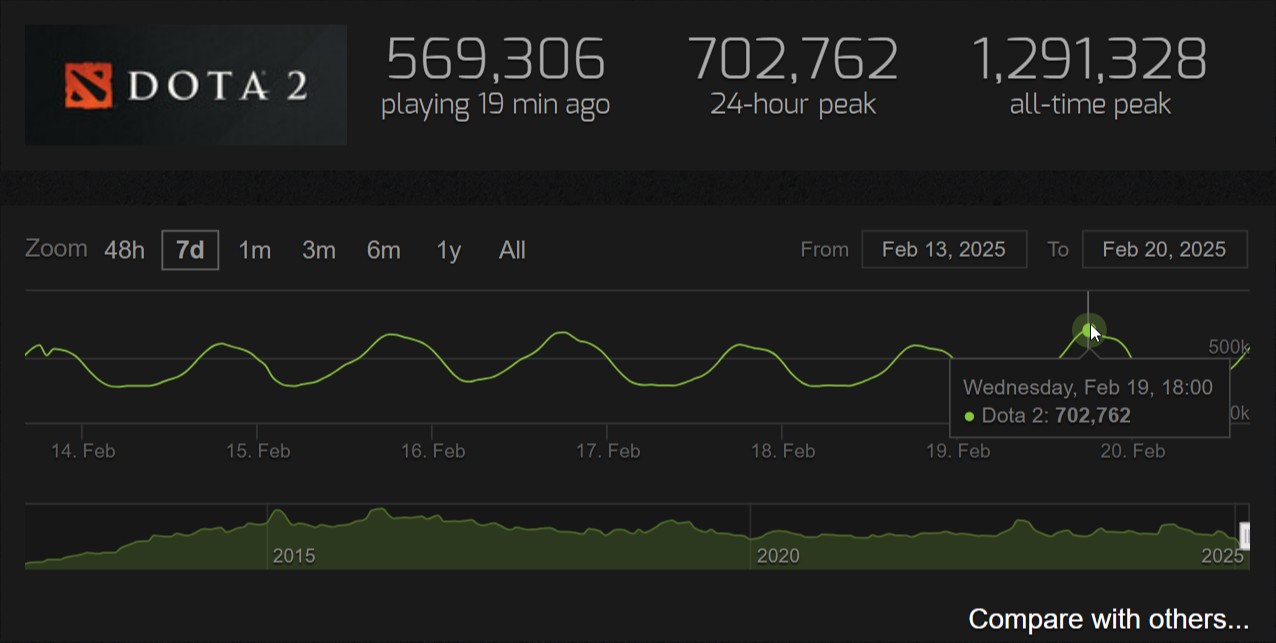Switch chart zoom to 1m
The height and width of the screenshot is (643, 1276).
tap(254, 250)
